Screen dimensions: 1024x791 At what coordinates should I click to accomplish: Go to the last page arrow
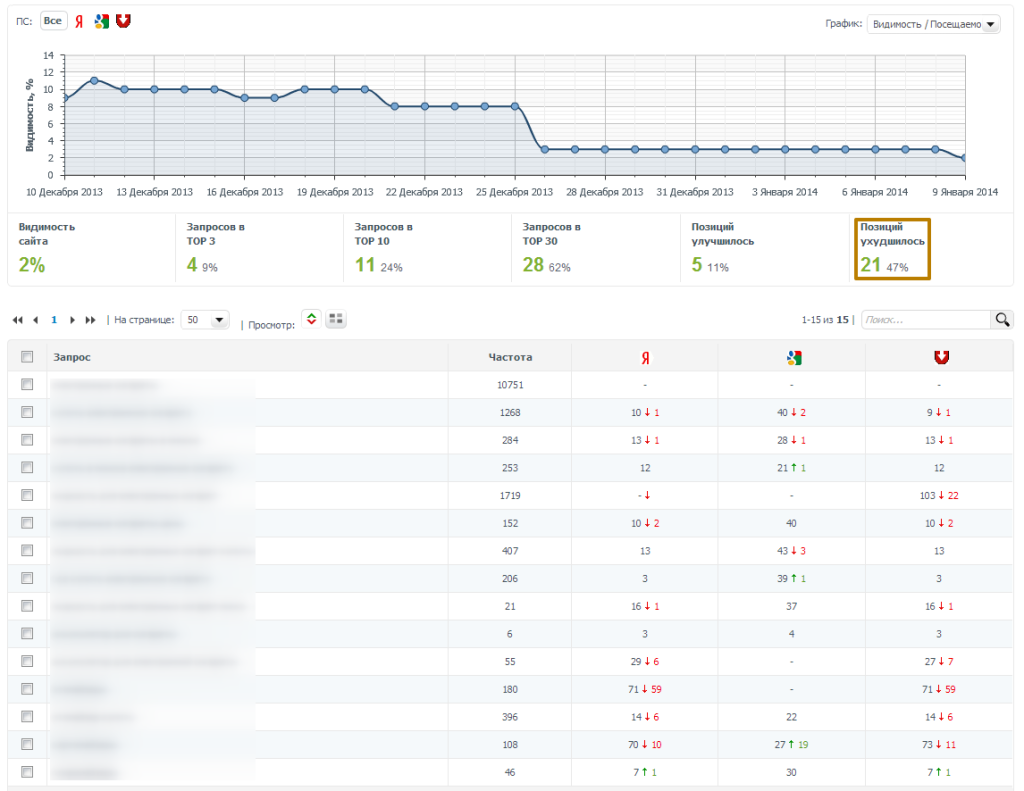point(91,320)
